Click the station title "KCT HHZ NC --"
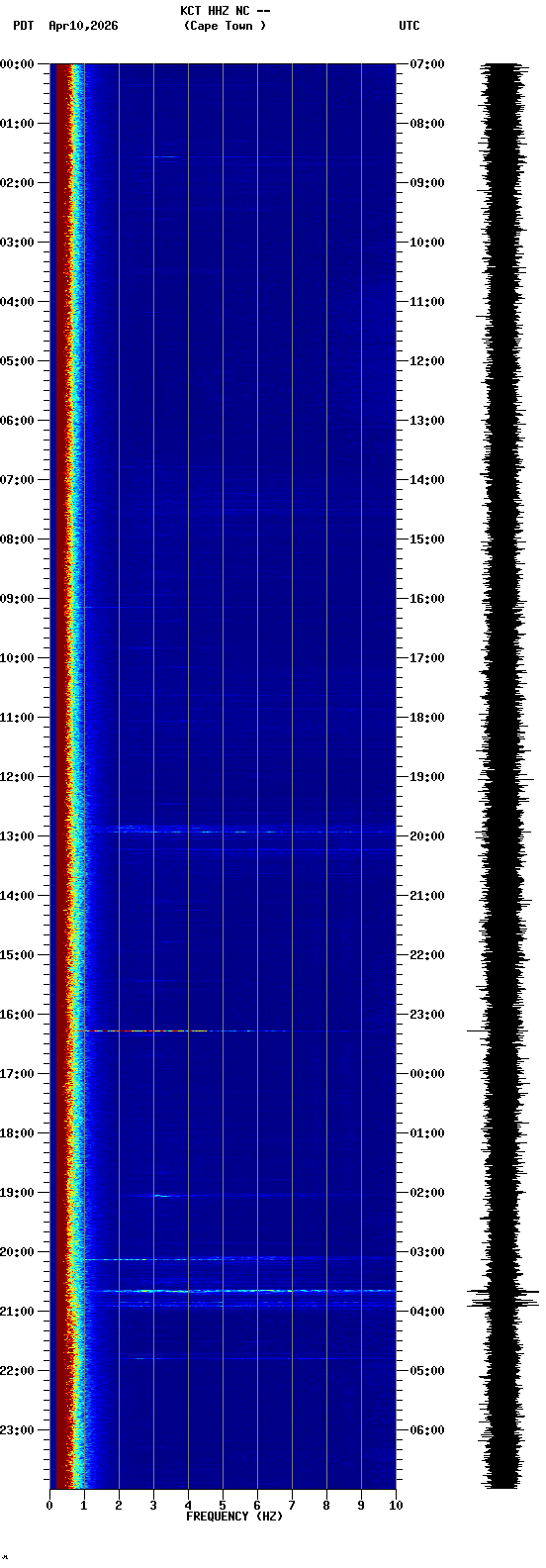This screenshot has width=546, height=1568. [x=226, y=11]
